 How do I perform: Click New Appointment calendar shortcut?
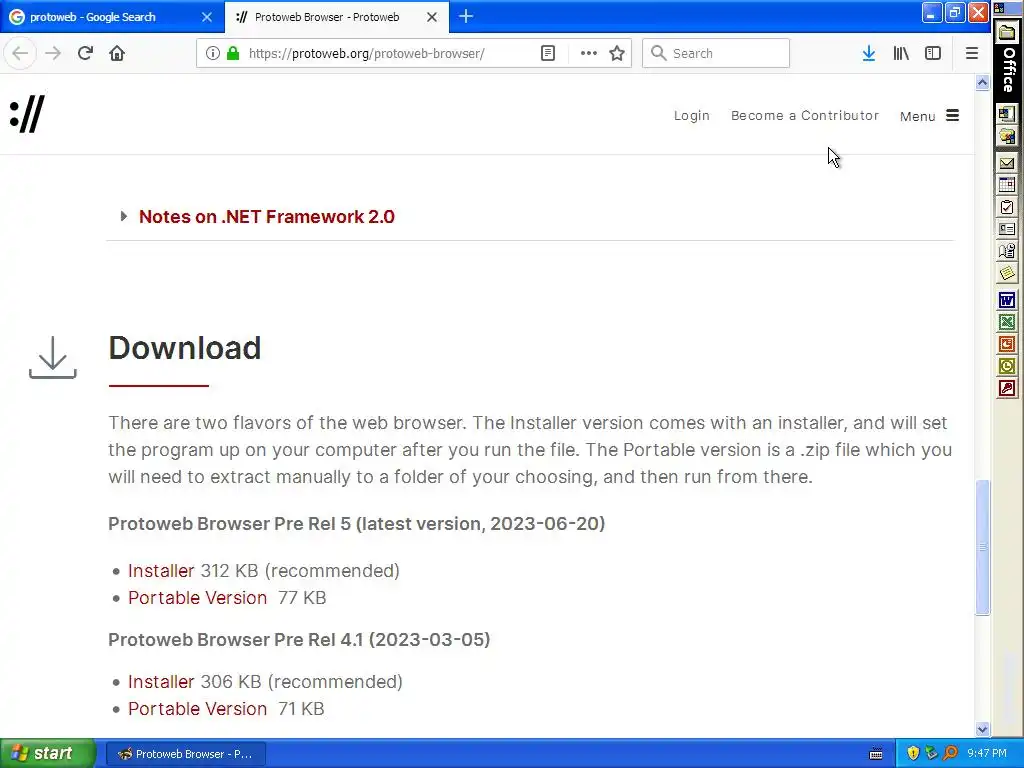pos(1007,185)
